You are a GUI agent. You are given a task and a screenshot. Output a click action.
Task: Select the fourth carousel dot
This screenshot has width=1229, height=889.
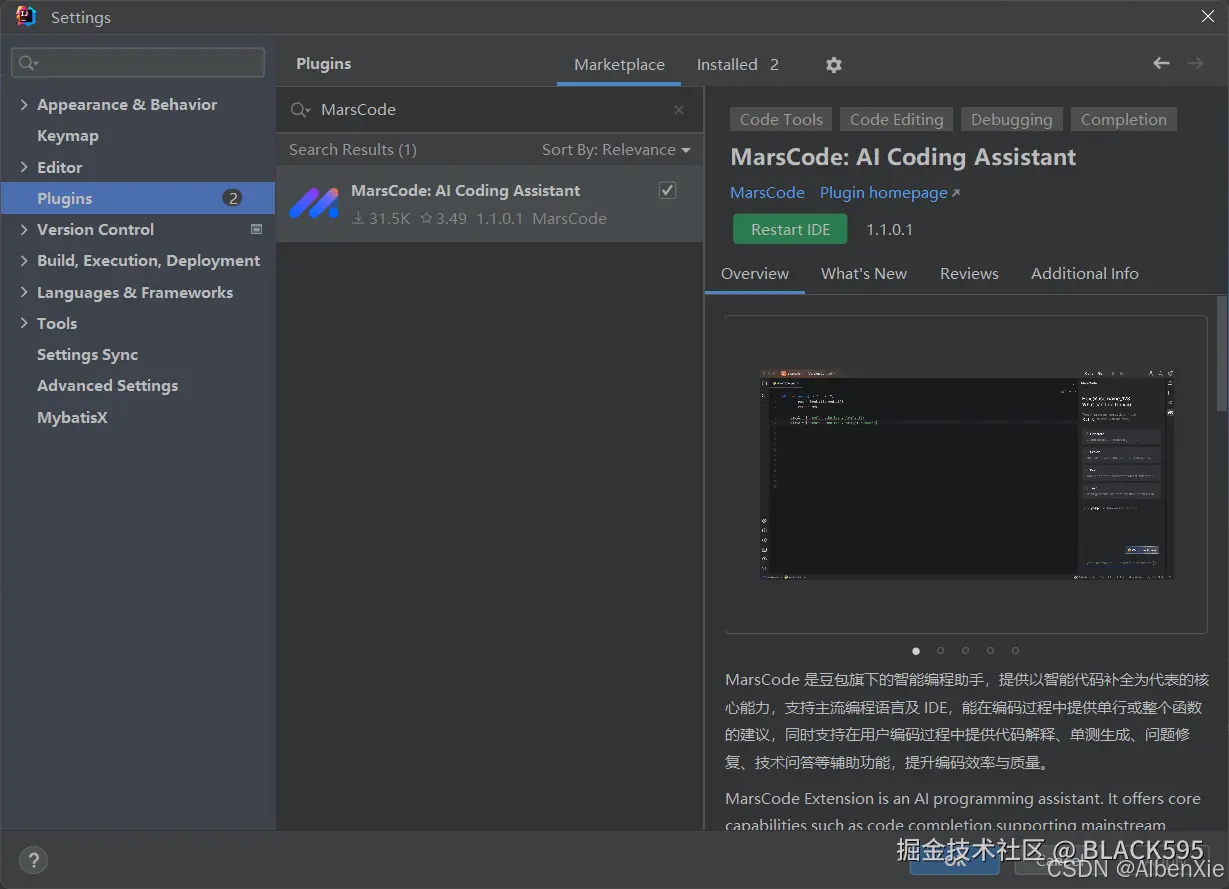(991, 650)
